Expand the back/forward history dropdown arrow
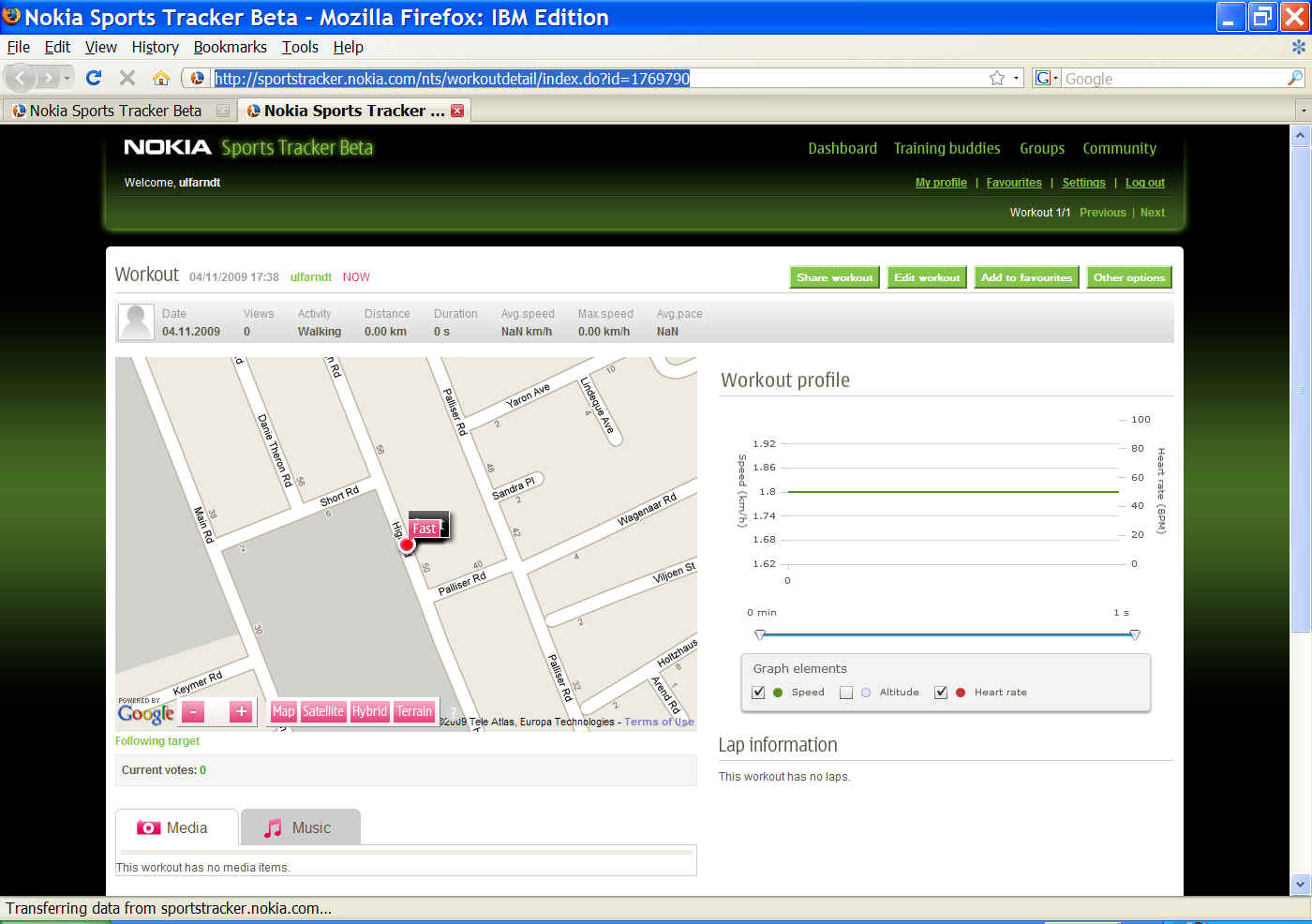The width and height of the screenshot is (1312, 924). point(67,78)
